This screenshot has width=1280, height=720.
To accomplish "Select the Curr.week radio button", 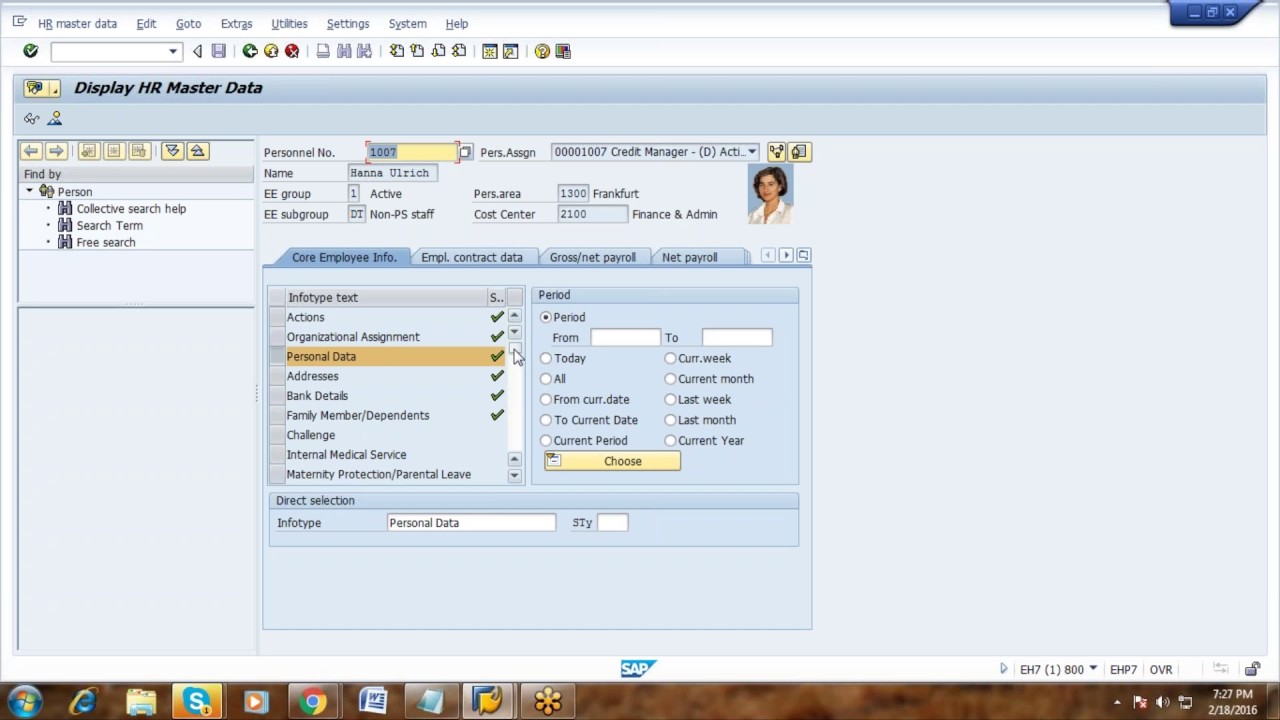I will (670, 358).
